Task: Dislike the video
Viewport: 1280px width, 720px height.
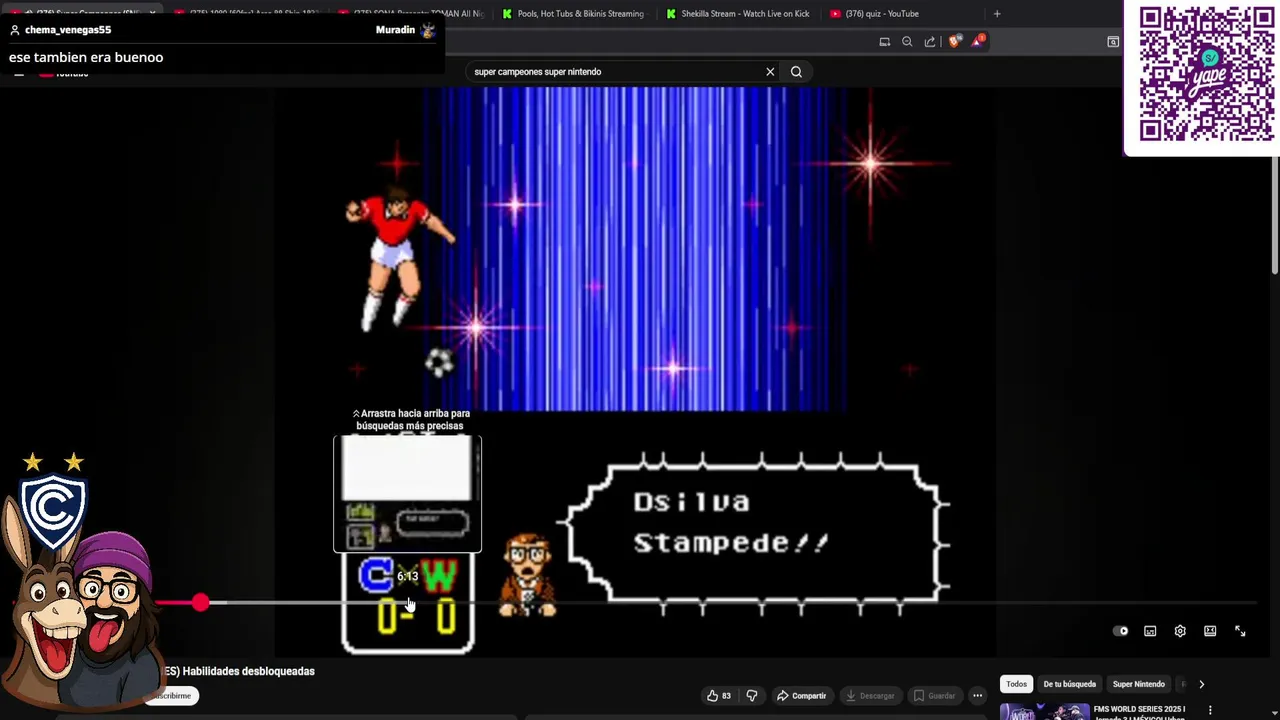Action: point(752,696)
